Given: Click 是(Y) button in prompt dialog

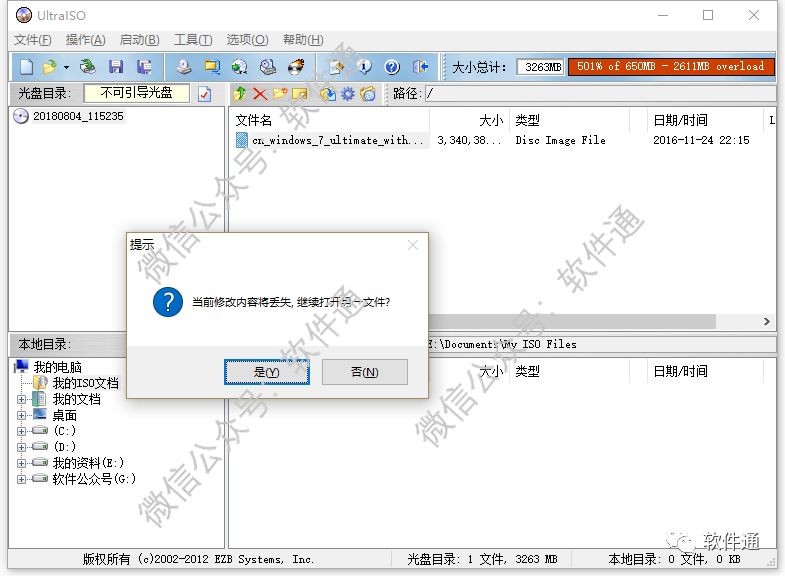Looking at the screenshot, I should [x=266, y=372].
